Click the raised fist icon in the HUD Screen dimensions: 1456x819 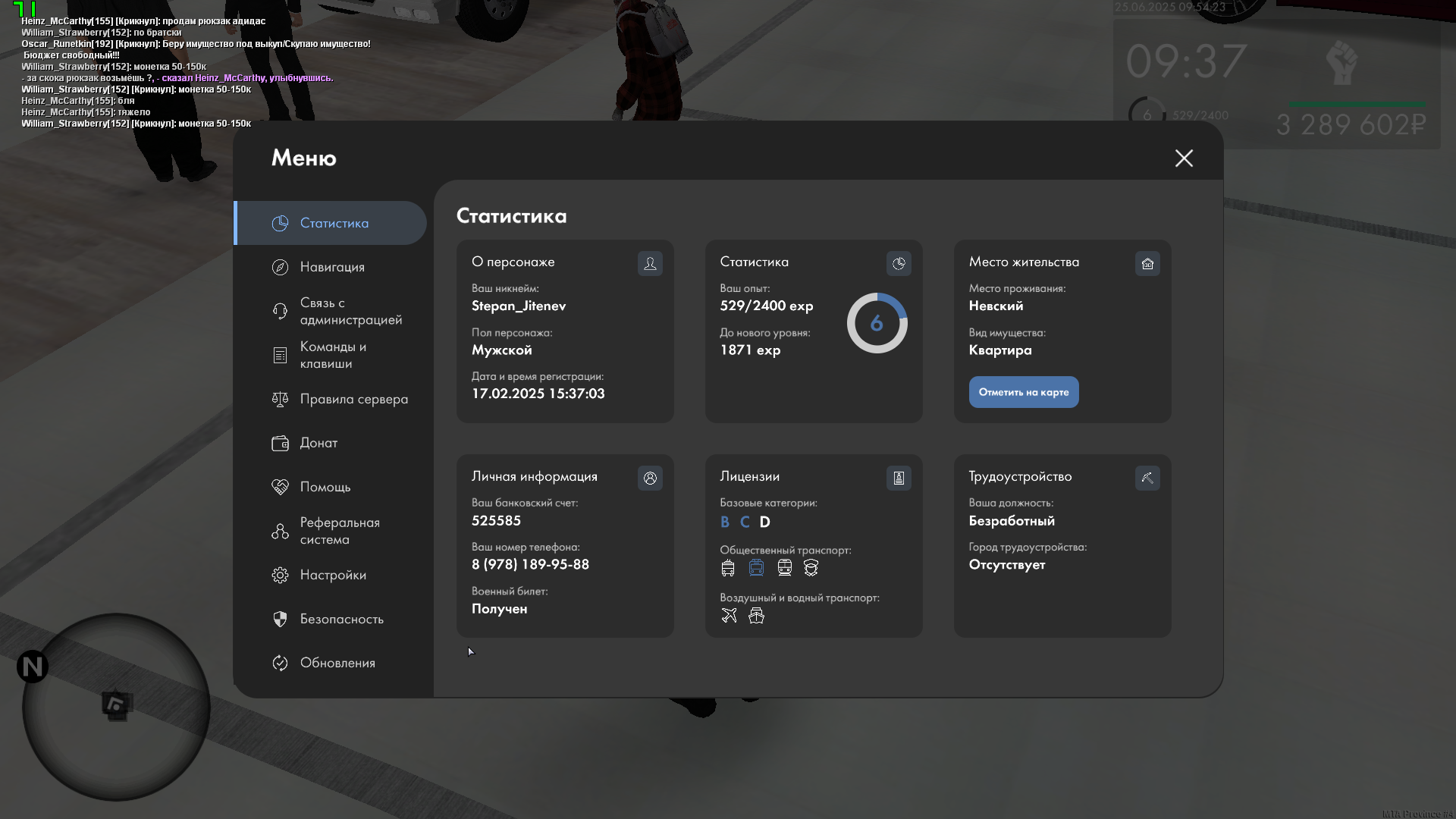(1341, 63)
